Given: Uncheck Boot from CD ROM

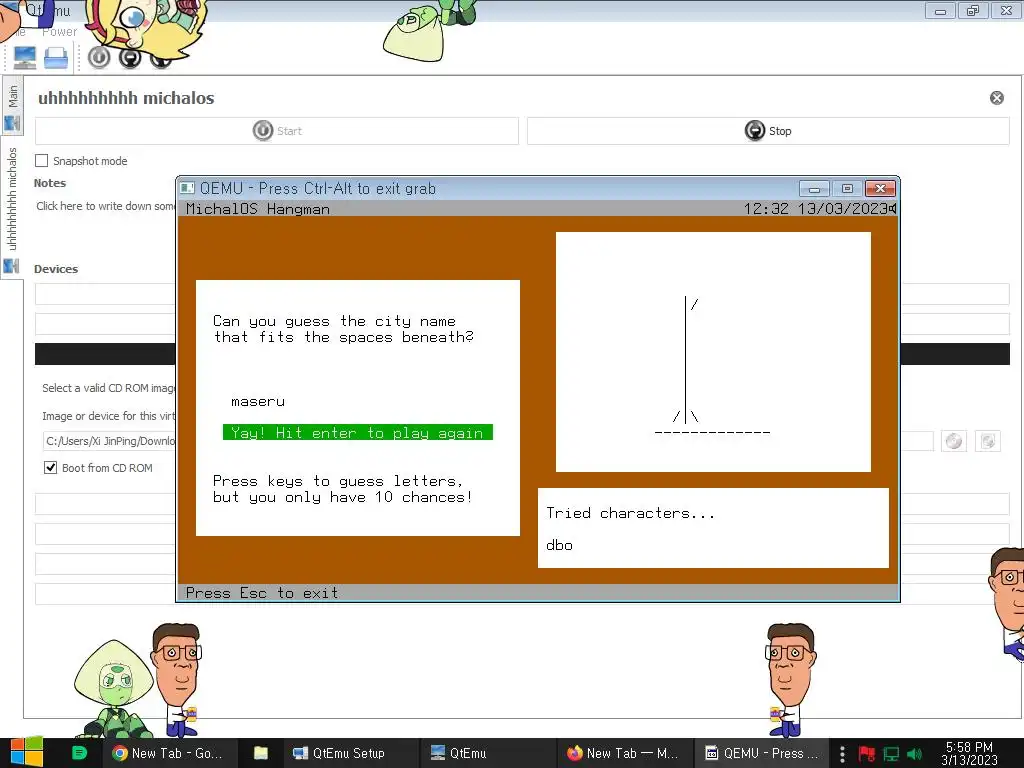Looking at the screenshot, I should click(x=50, y=468).
